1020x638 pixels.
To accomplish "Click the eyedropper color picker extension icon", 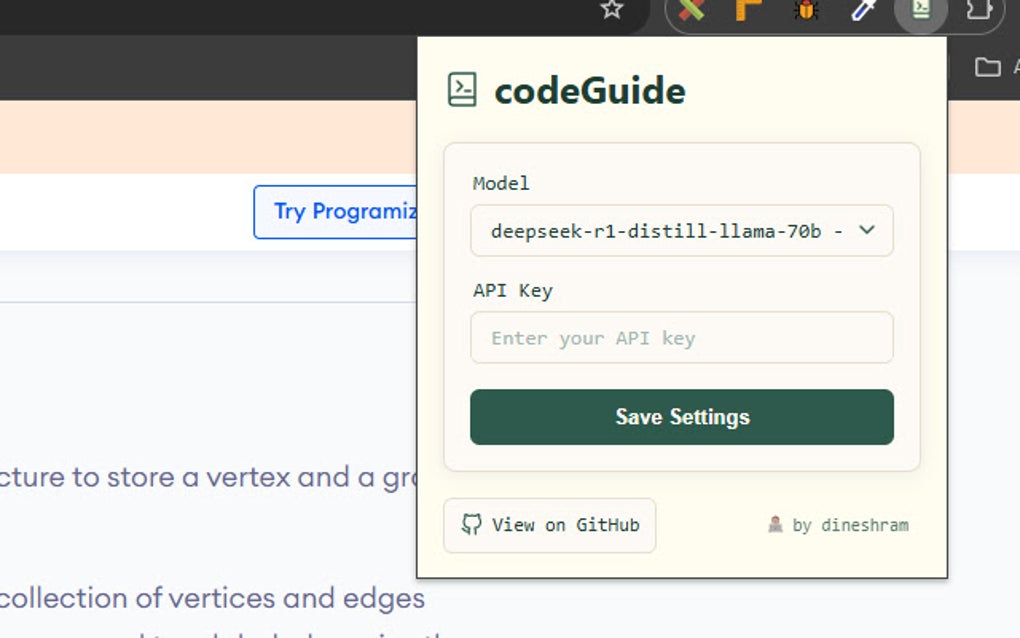I will 862,13.
